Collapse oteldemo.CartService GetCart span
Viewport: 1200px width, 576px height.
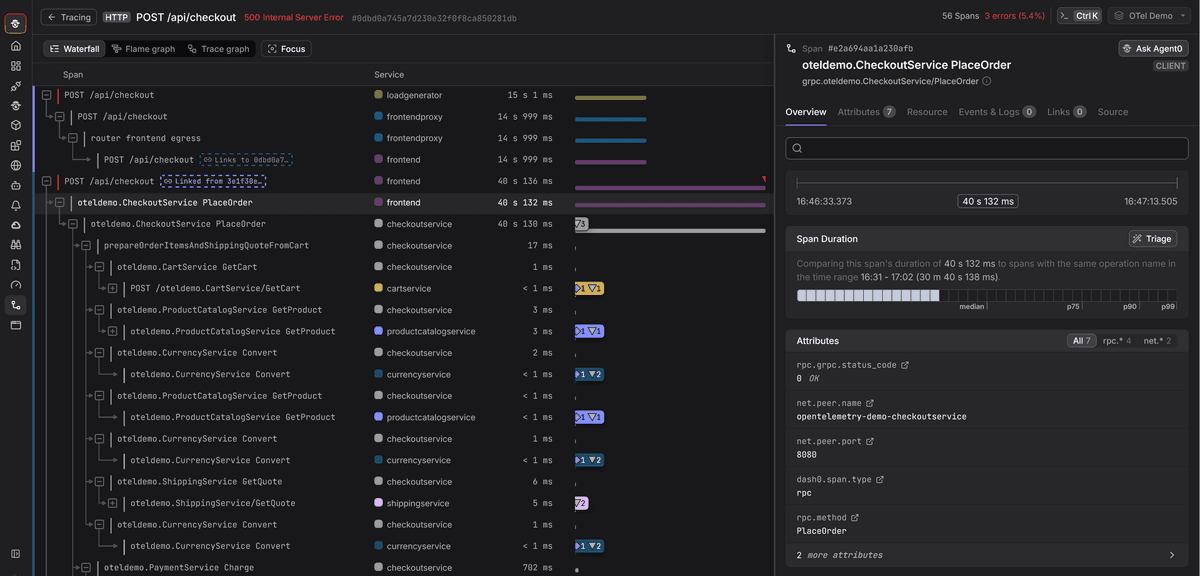[x=99, y=267]
